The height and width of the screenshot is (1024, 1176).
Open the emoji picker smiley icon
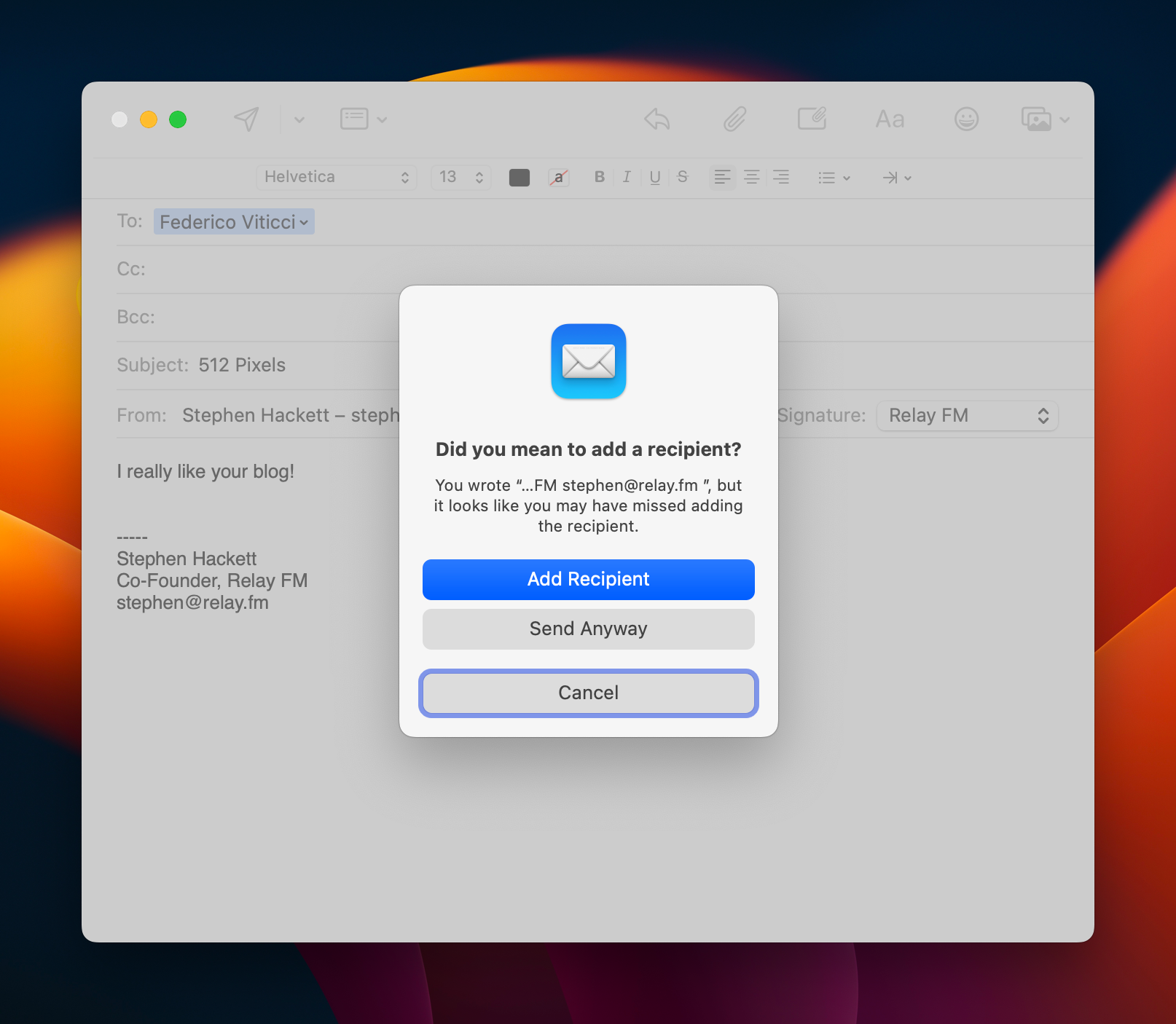pyautogui.click(x=966, y=119)
